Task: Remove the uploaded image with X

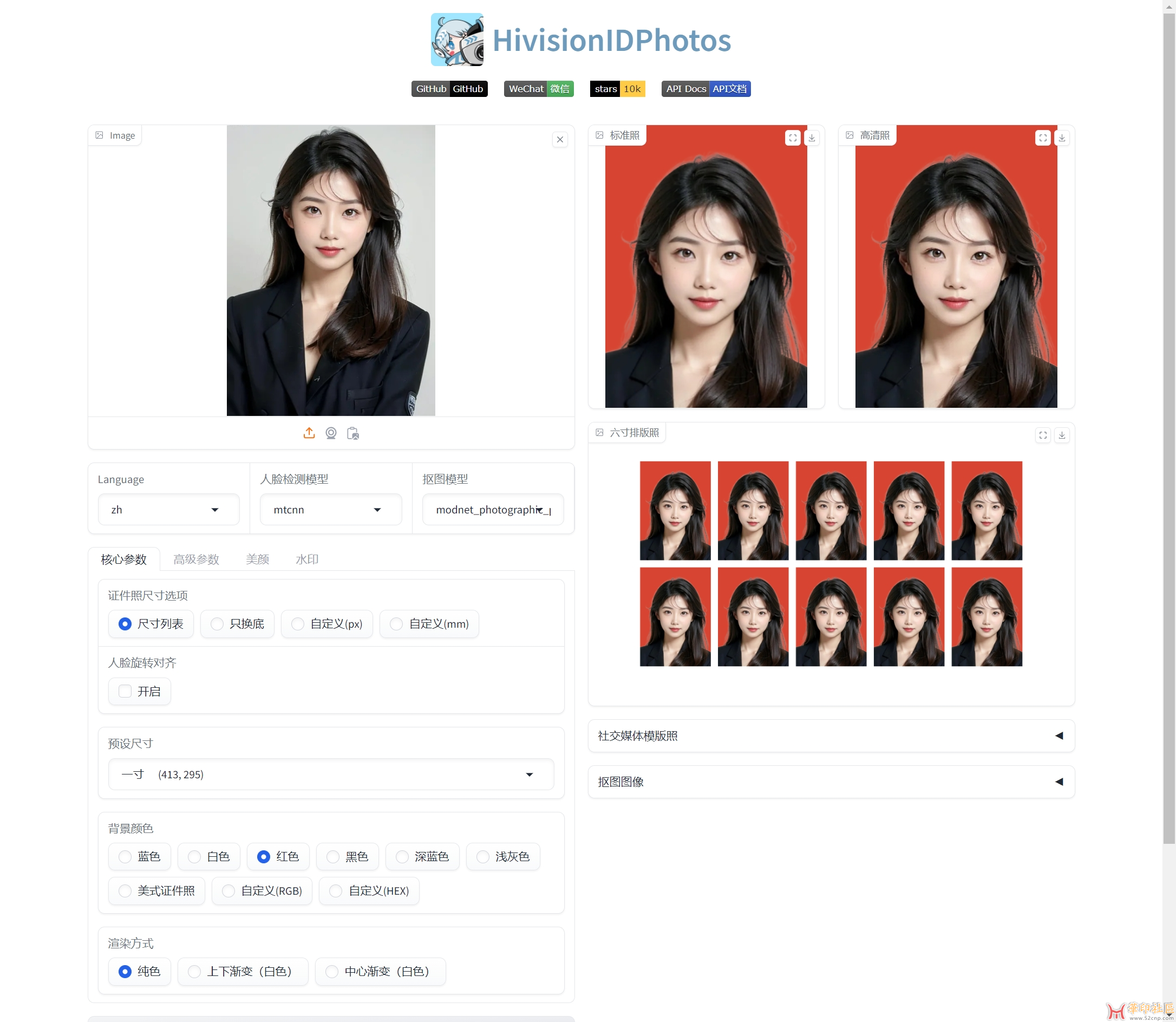Action: pyautogui.click(x=560, y=139)
